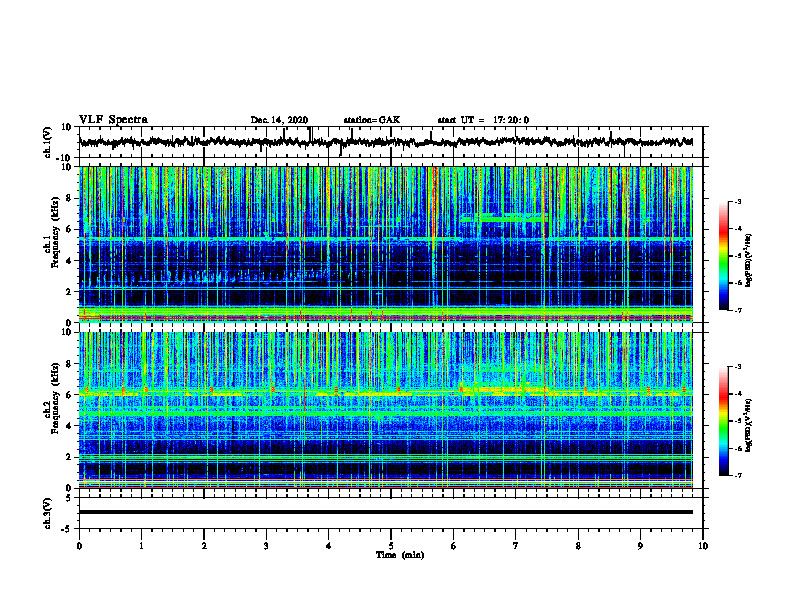Click the "-7" label on ch.2 color bar
The image size is (792, 612).
click(x=737, y=476)
